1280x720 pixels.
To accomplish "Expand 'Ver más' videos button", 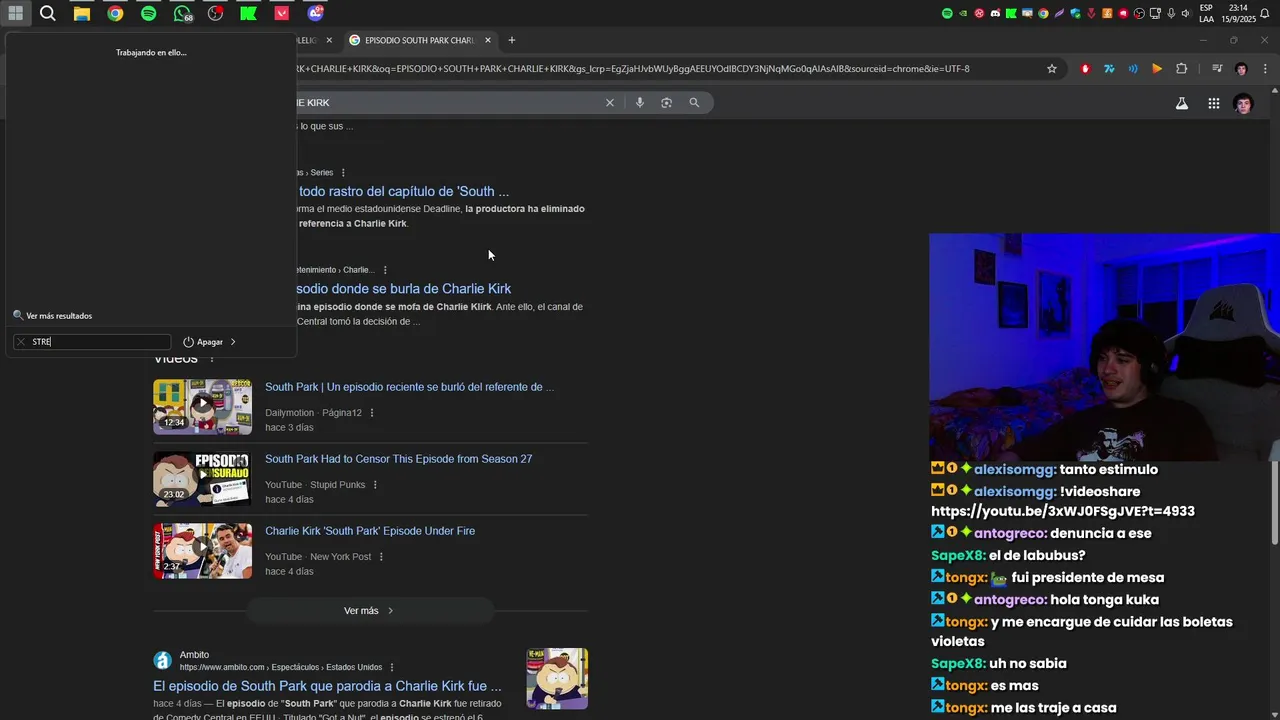I will click(370, 611).
